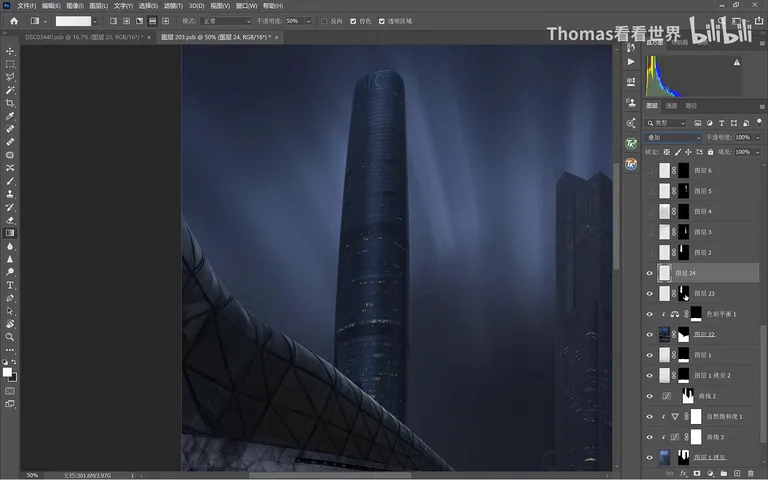Select the Zoom tool
The height and width of the screenshot is (480, 768).
tap(10, 337)
